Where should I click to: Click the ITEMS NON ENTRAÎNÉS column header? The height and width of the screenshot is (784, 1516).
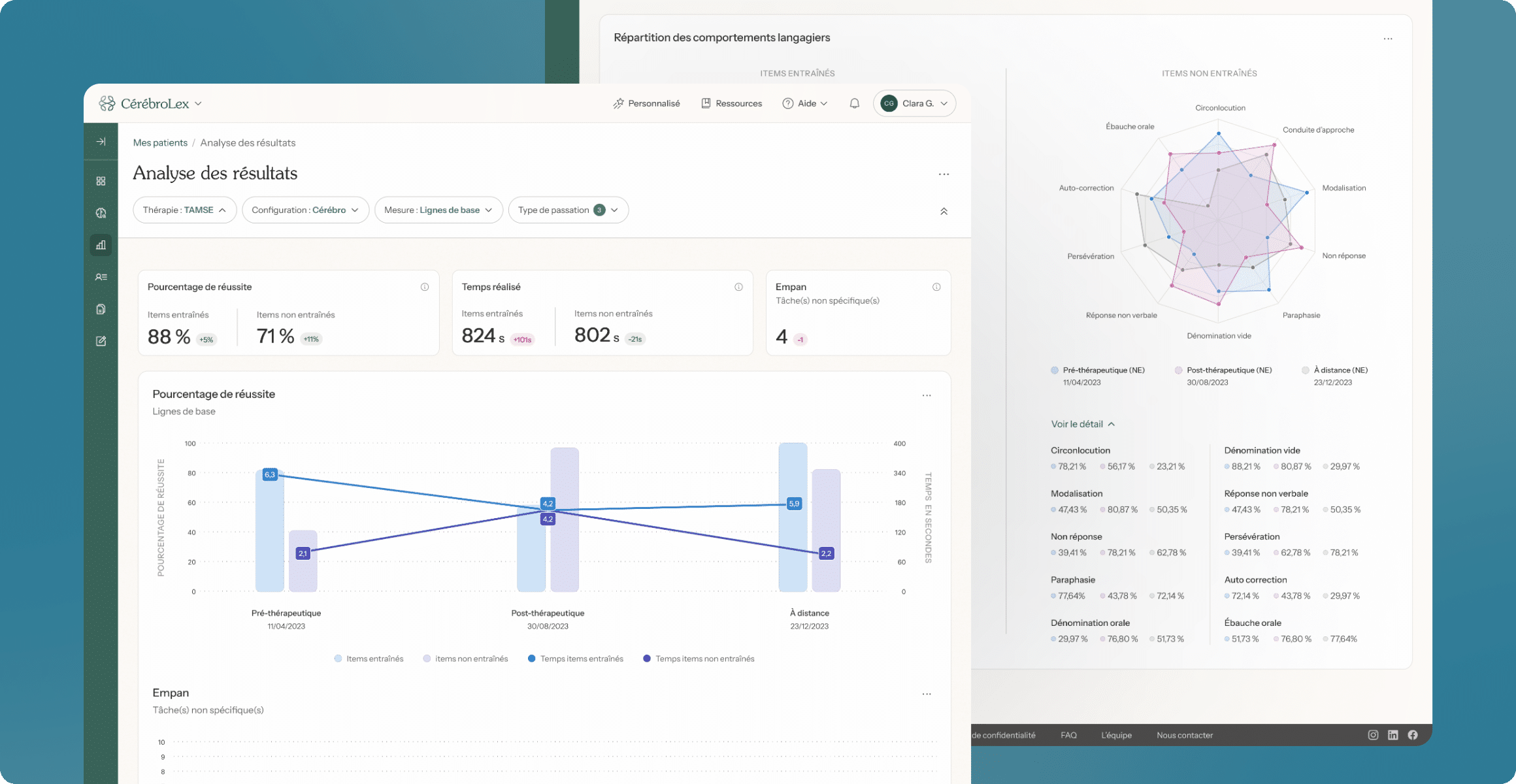(x=1209, y=73)
